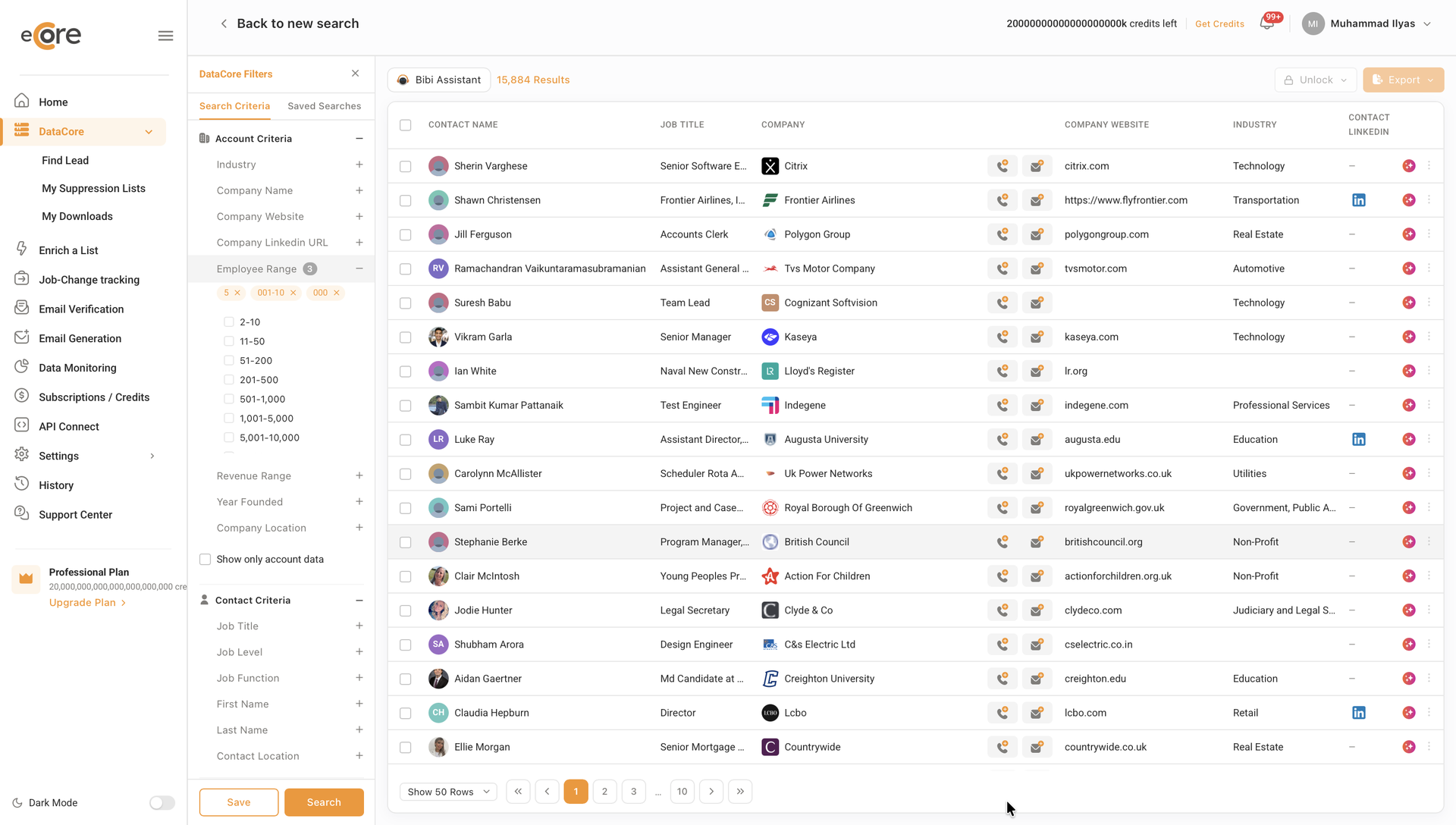Go back to new search
Viewport: 1456px width, 825px height.
(x=289, y=24)
